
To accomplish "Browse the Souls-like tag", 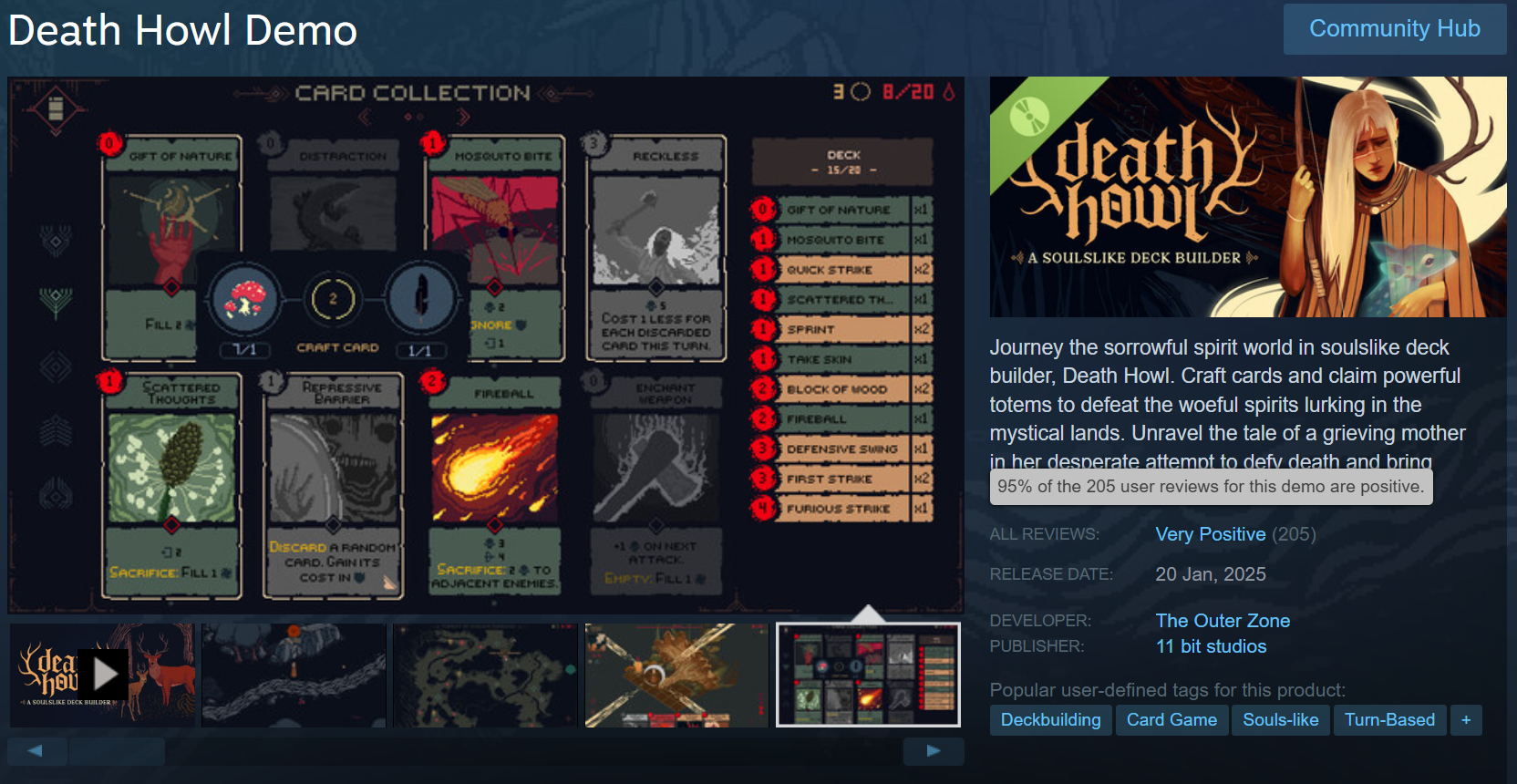I will (x=1280, y=720).
